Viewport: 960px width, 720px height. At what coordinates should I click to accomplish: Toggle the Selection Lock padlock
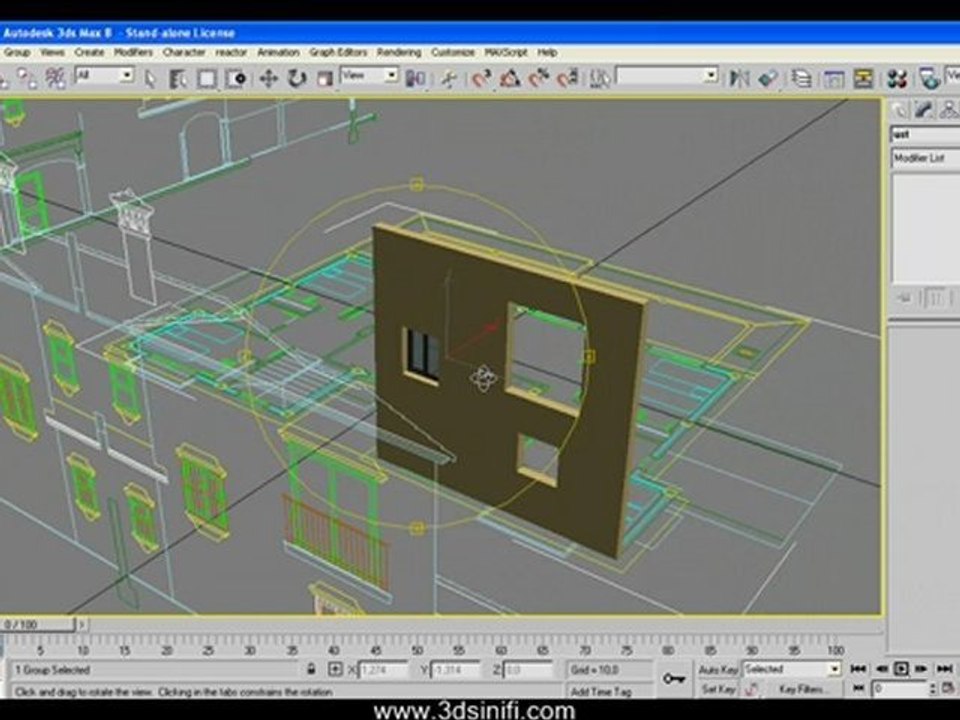pos(311,669)
